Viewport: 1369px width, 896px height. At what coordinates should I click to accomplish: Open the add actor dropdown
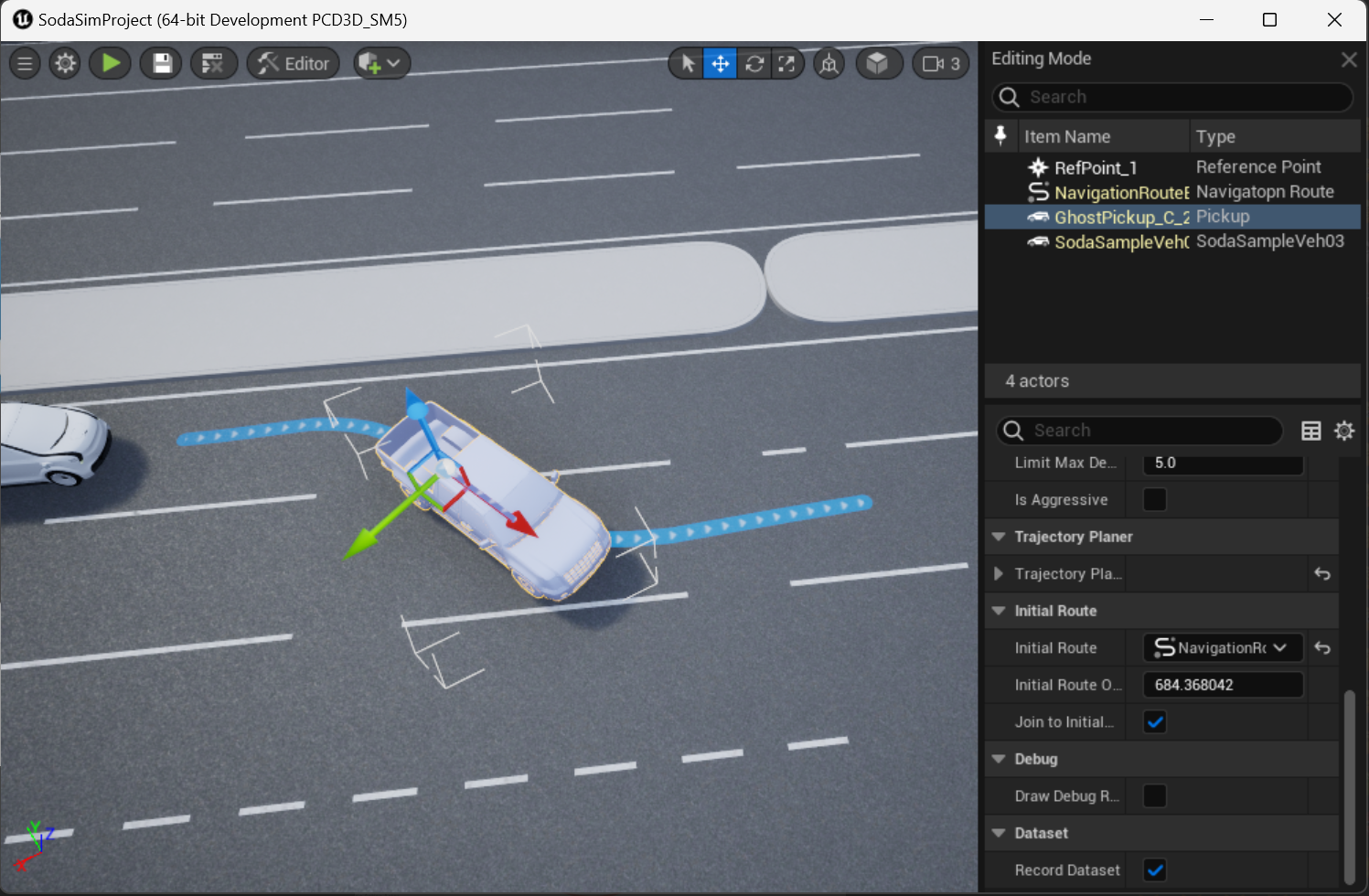(x=381, y=63)
